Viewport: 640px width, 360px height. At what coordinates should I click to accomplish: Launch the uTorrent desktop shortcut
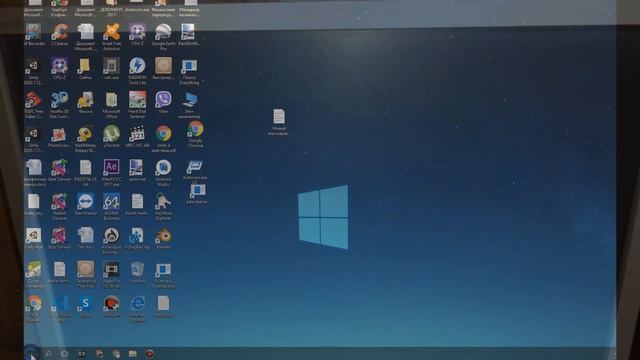coord(111,136)
